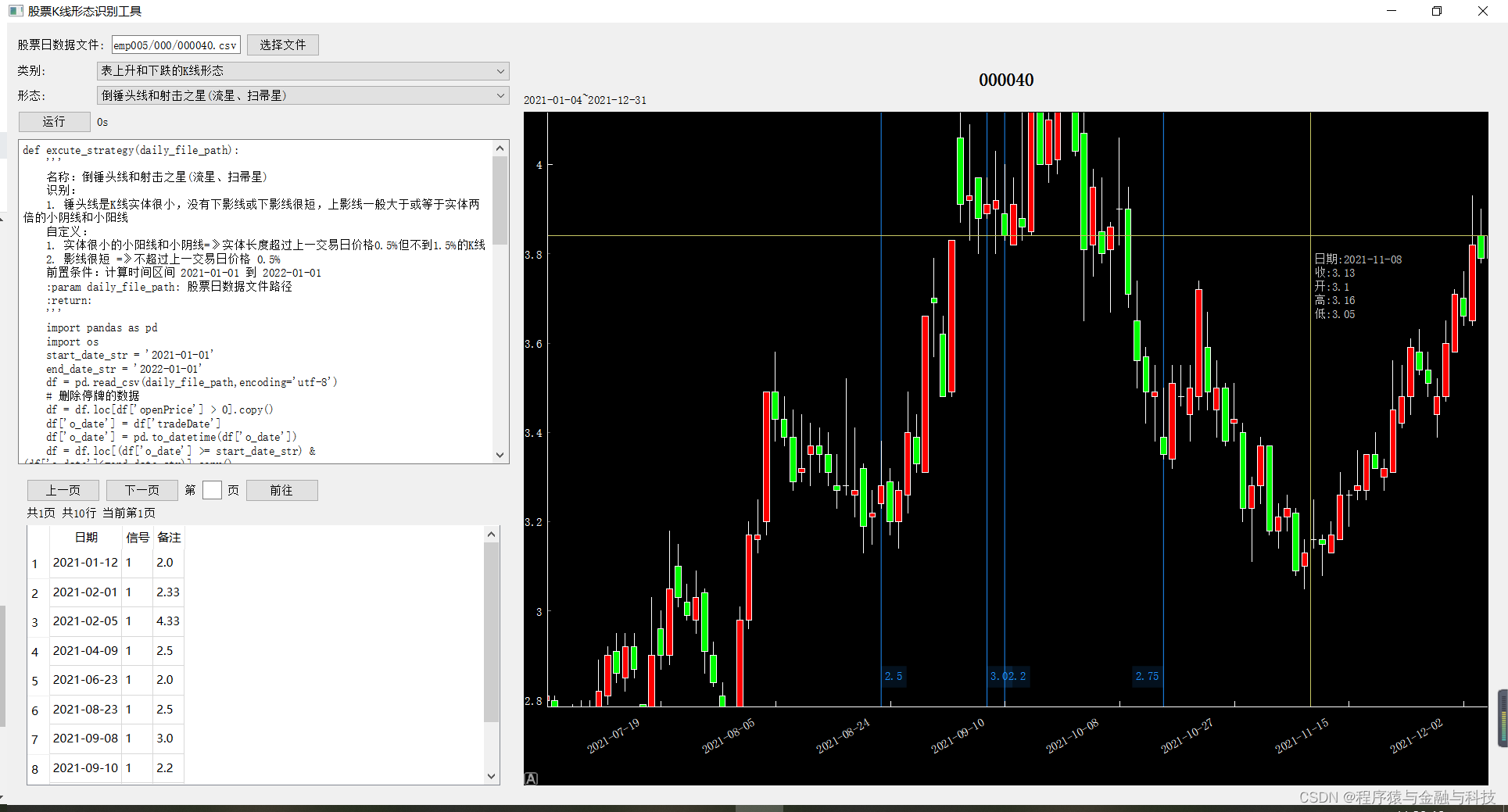The image size is (1508, 812).
Task: Click the code editor scrollbar thumb
Action: click(500, 200)
